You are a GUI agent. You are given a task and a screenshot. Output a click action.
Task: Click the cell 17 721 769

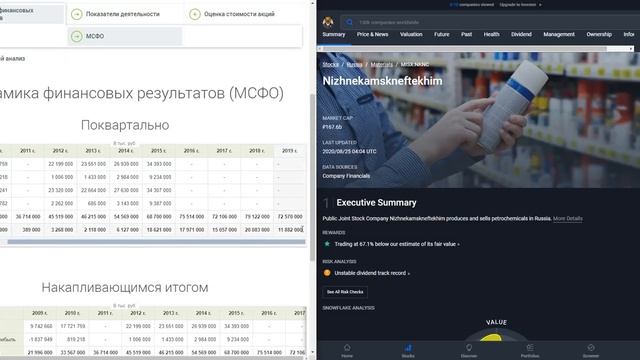pos(73,326)
